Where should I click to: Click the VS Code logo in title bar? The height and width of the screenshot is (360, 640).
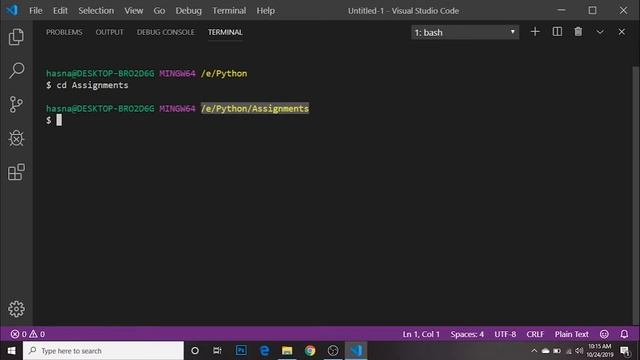(x=12, y=10)
